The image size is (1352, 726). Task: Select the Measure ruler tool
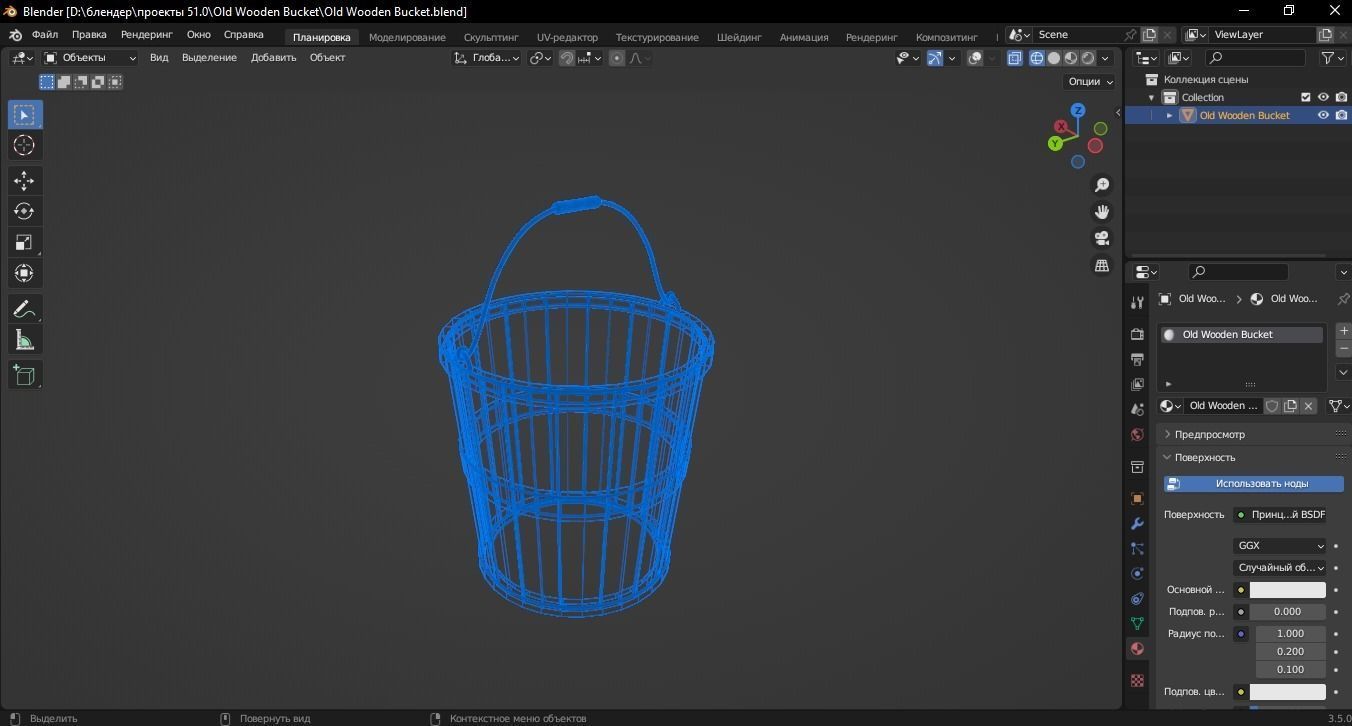click(24, 341)
